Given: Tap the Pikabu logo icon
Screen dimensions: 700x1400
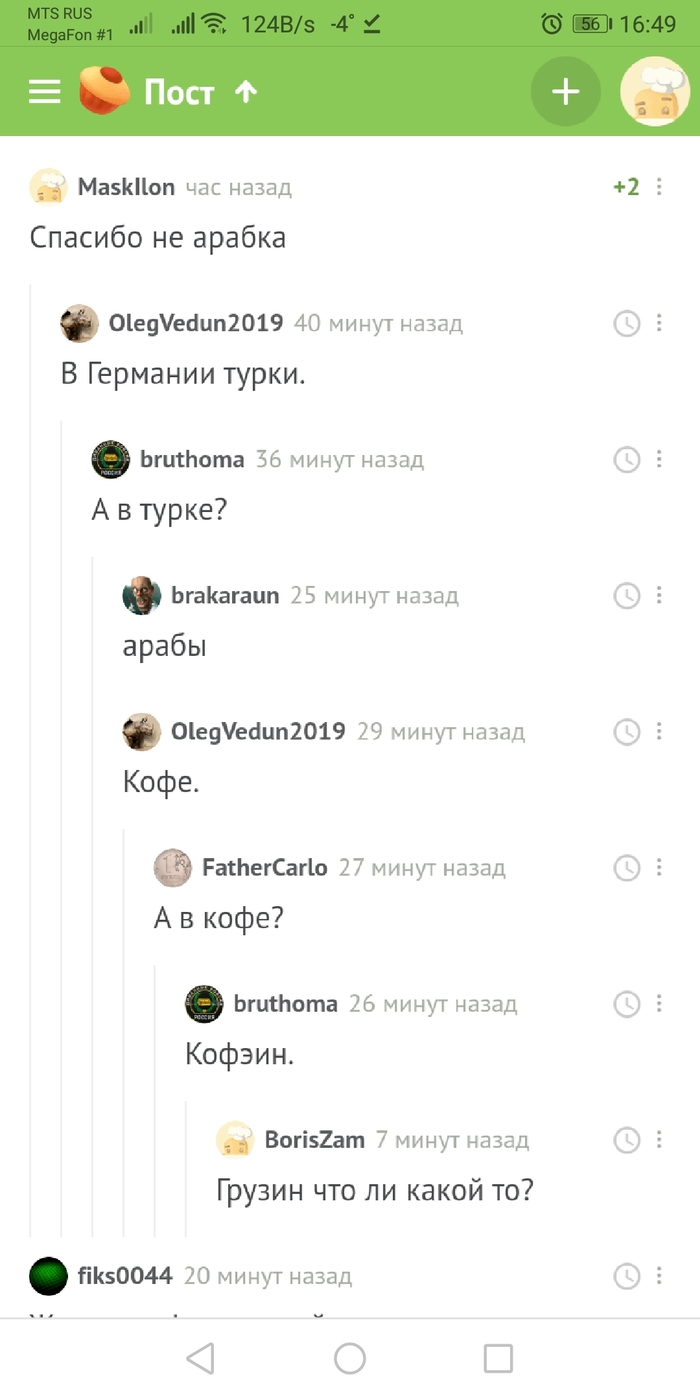Looking at the screenshot, I should click(x=100, y=91).
